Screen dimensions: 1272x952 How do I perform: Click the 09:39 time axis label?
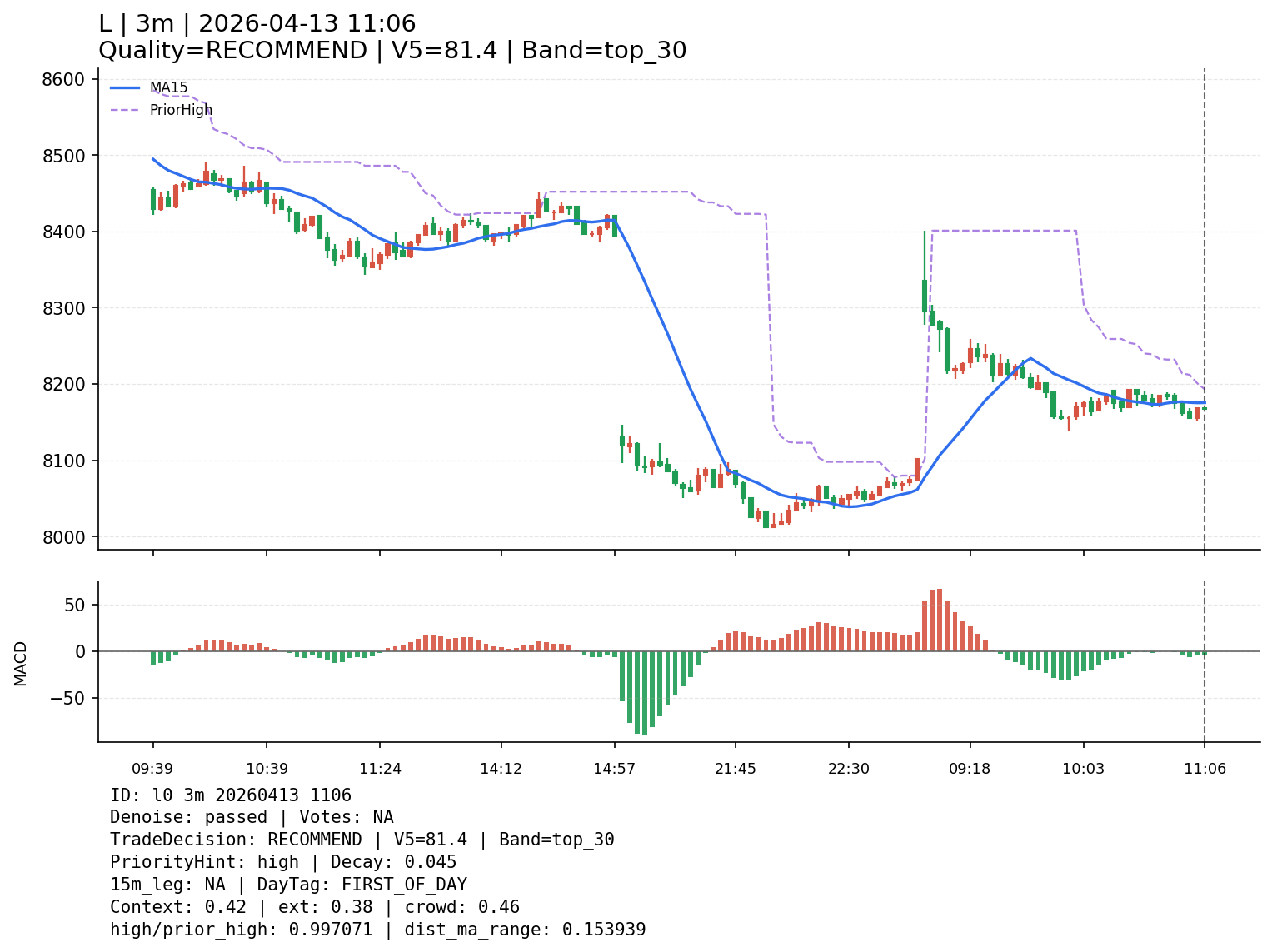click(x=152, y=769)
